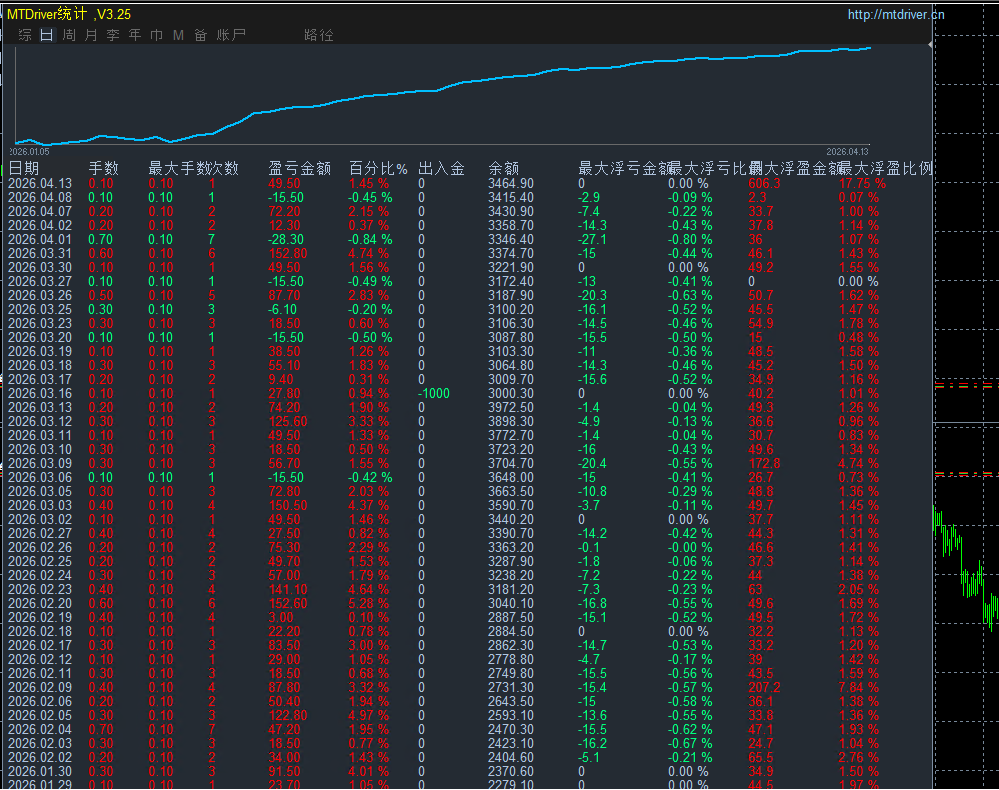
Task: Click the 2026.01.30 date cell
Action: pos(40,772)
